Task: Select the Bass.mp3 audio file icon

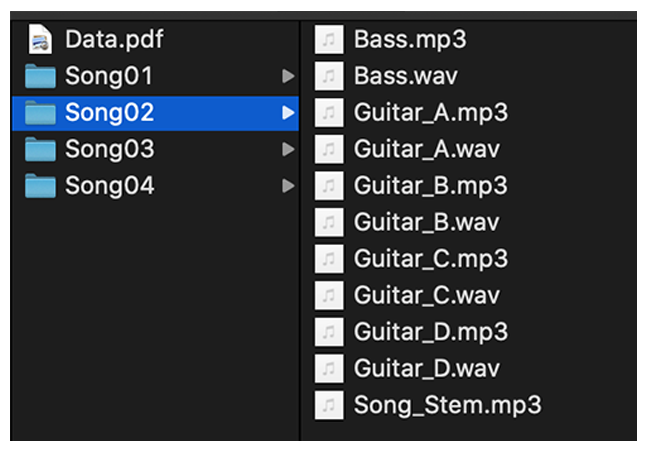Action: click(329, 40)
